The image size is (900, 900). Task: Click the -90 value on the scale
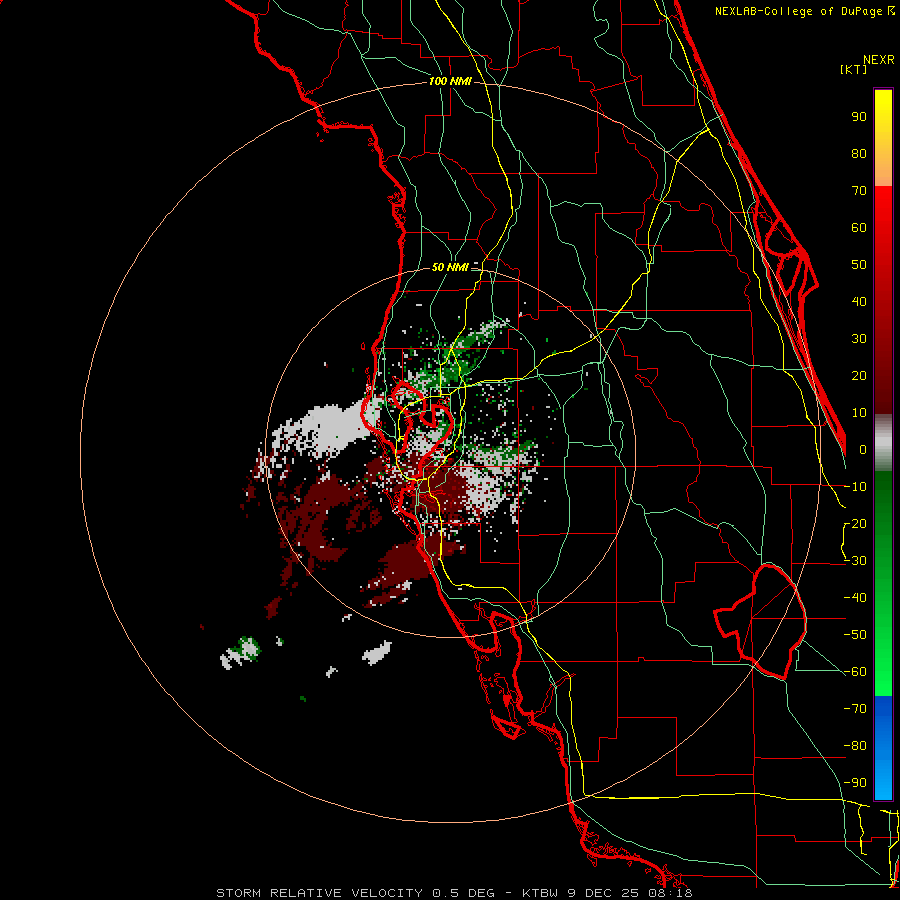click(855, 783)
